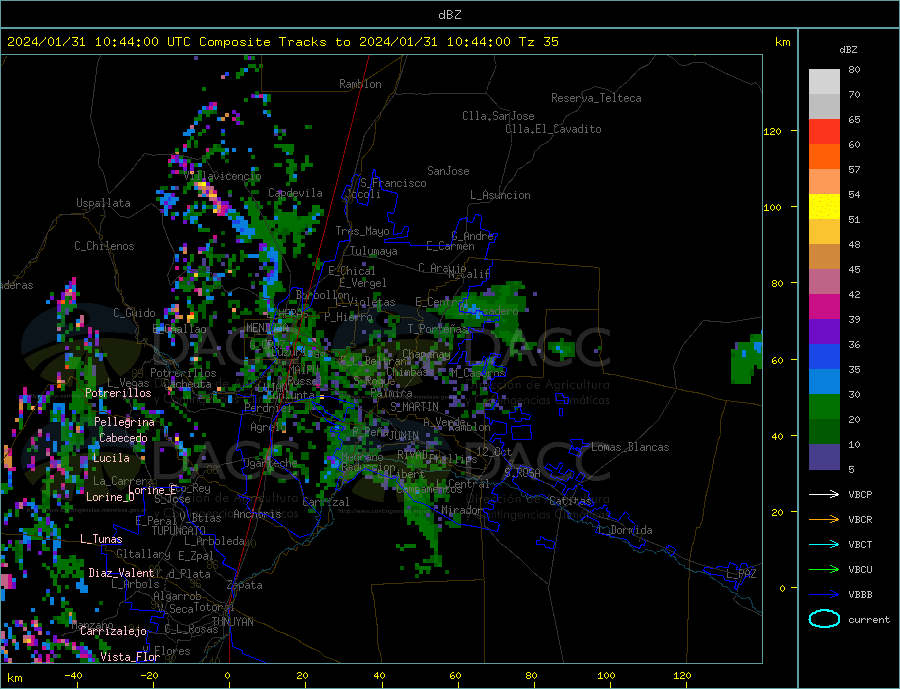Click the isolated green radar echo at east edge
This screenshot has height=689, width=900.
pos(746,358)
